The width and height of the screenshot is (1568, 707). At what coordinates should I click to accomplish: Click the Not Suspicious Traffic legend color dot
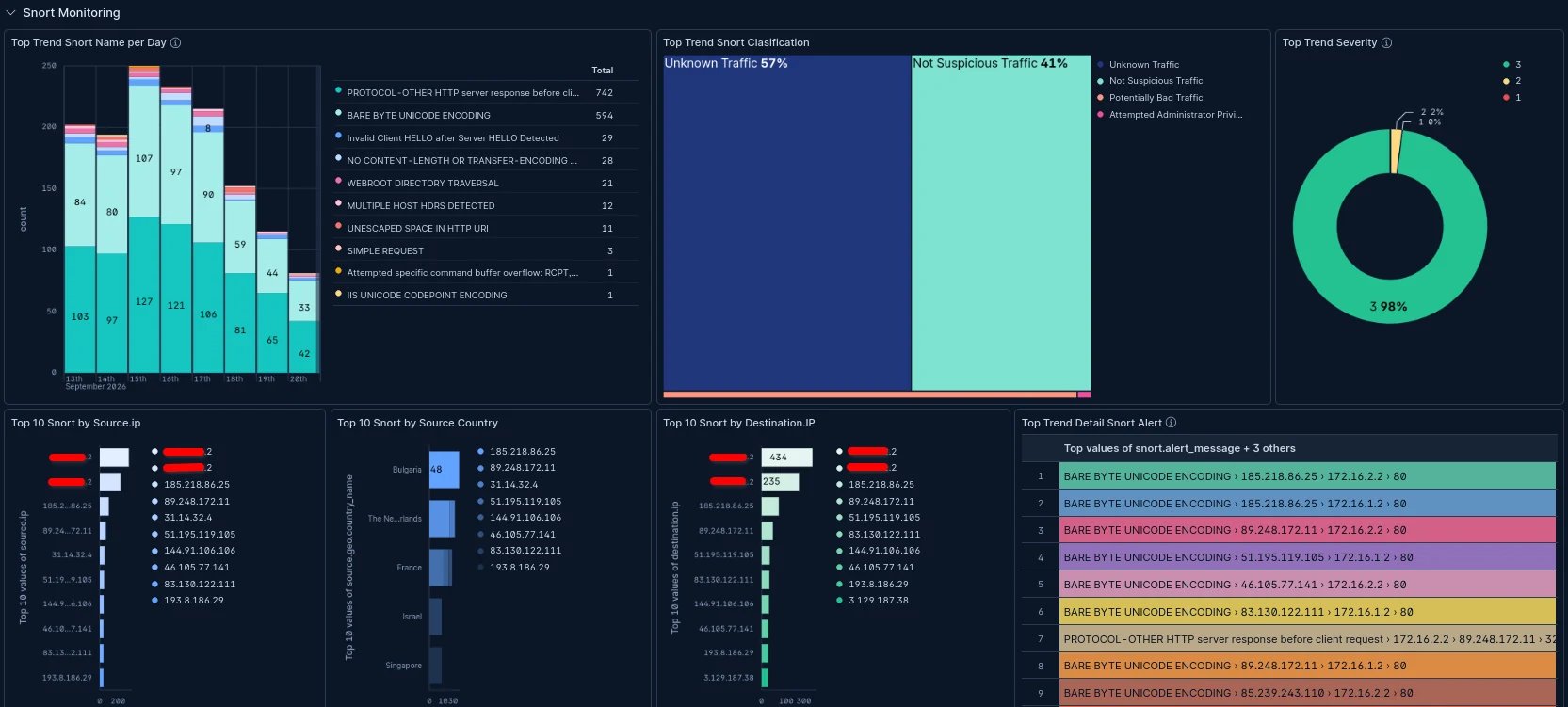(1100, 81)
